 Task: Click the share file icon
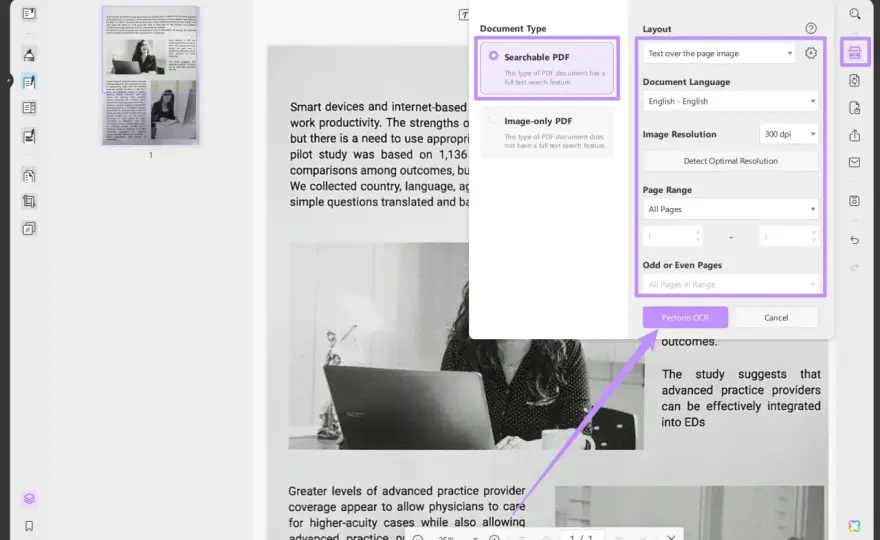(854, 135)
